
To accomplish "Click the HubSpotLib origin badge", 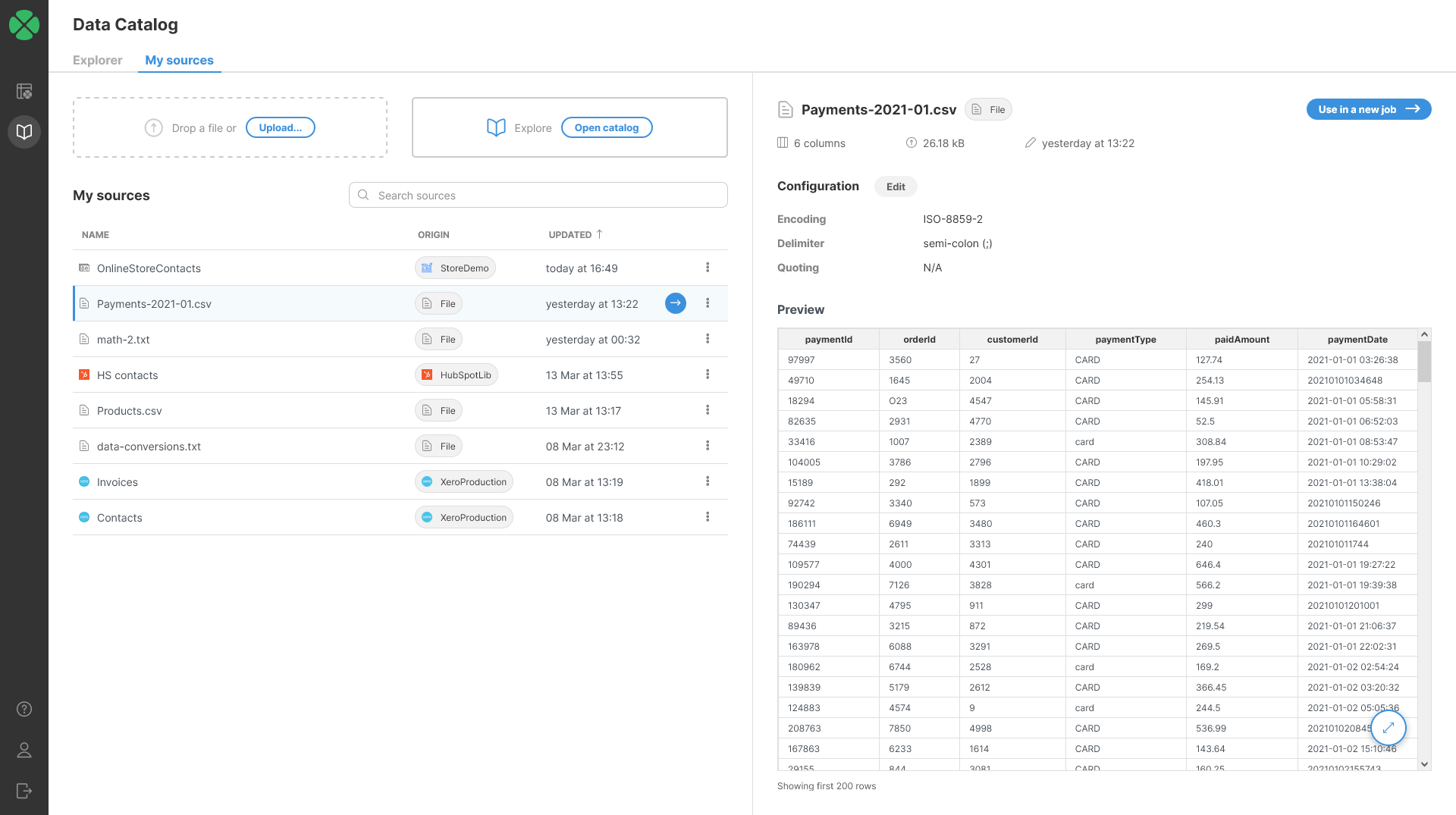I will coord(457,375).
